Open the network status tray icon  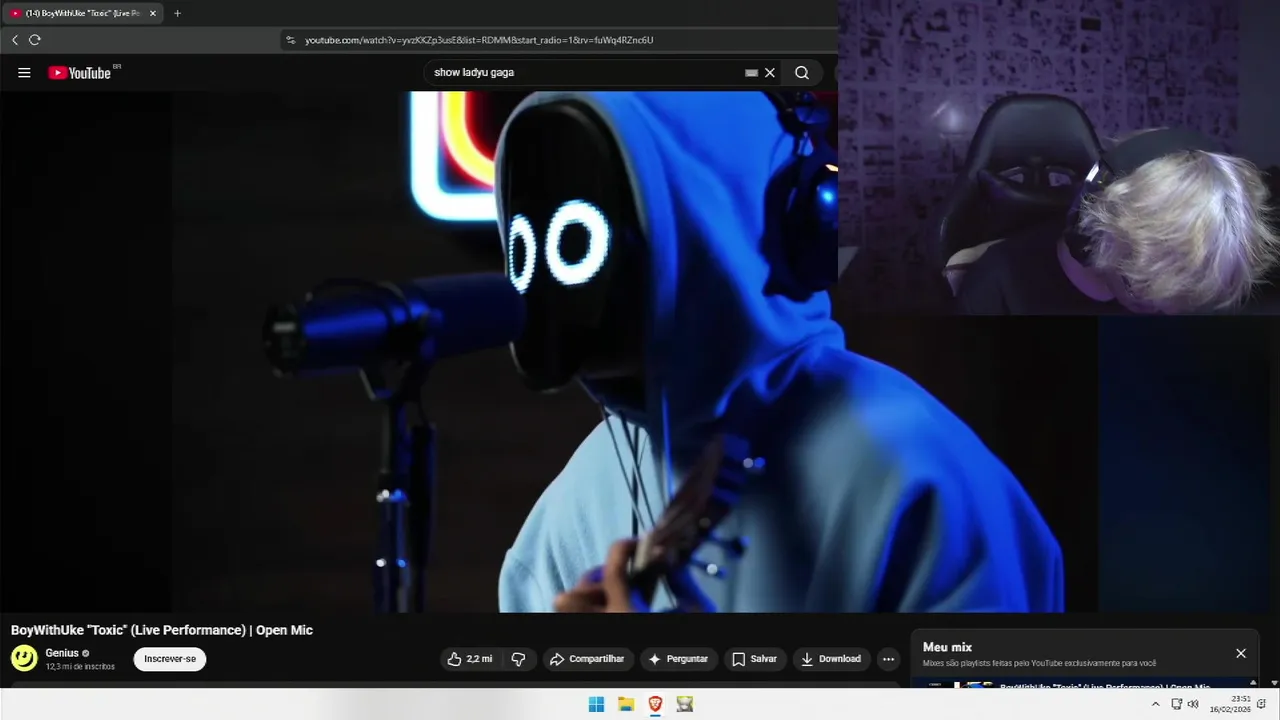coord(1178,704)
